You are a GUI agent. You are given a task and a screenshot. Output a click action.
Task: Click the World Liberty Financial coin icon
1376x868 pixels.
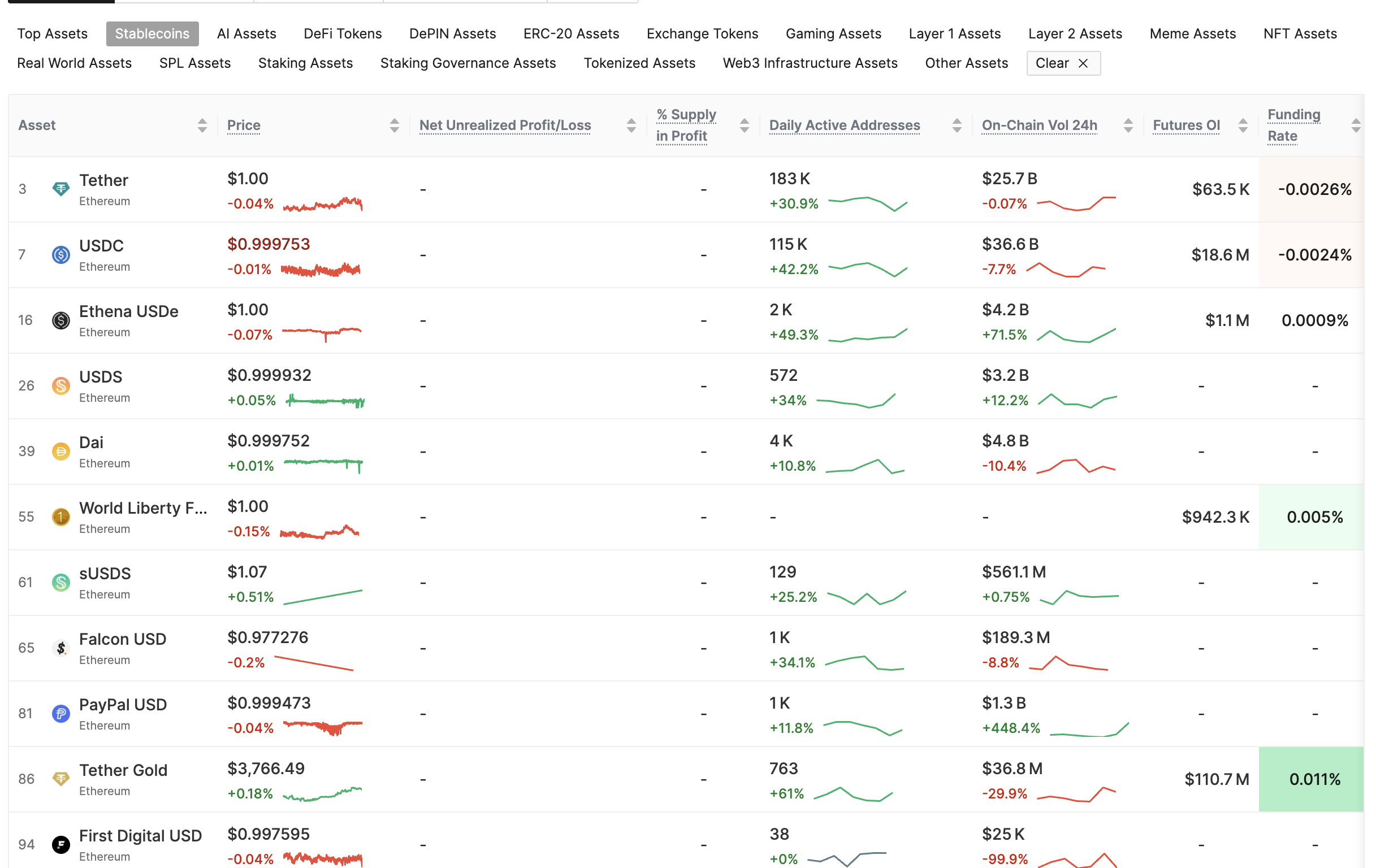(x=60, y=518)
